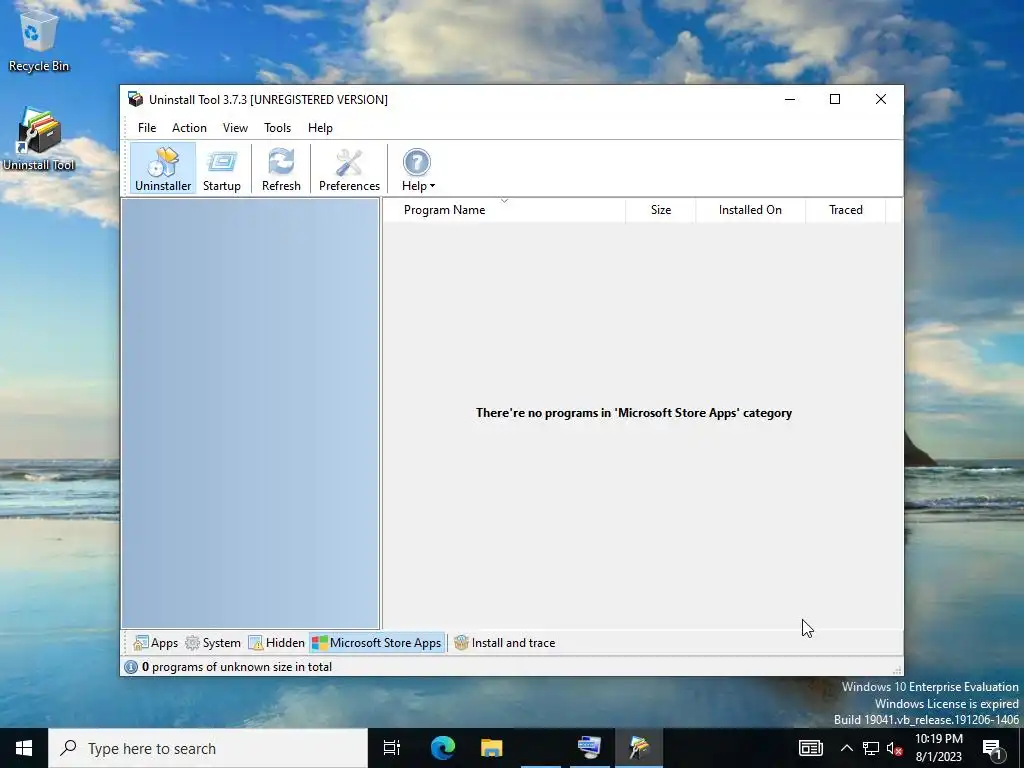Image resolution: width=1024 pixels, height=768 pixels.
Task: Switch to the Apps tab
Action: [155, 643]
